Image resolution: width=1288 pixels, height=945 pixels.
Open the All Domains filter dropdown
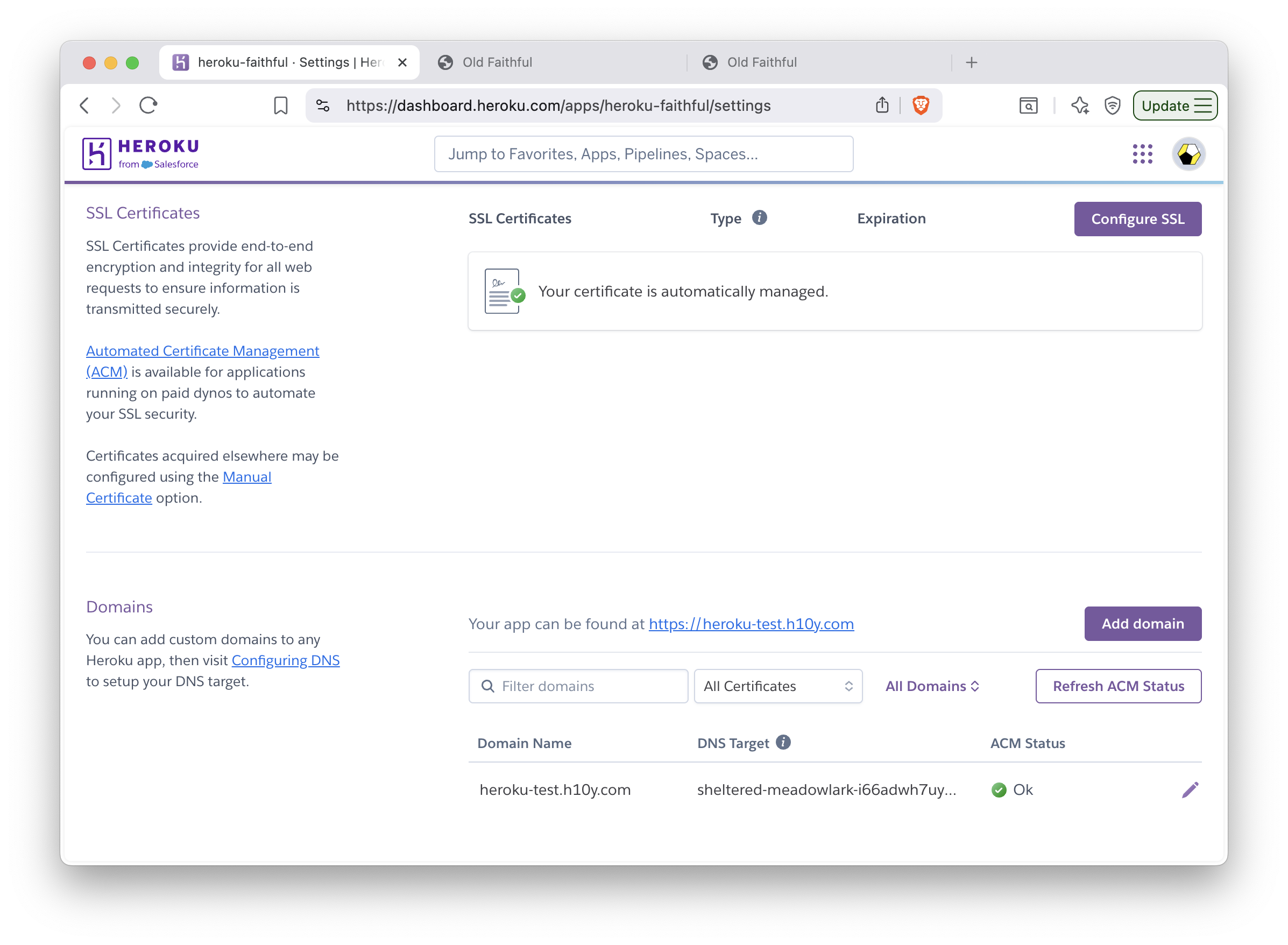pos(931,686)
